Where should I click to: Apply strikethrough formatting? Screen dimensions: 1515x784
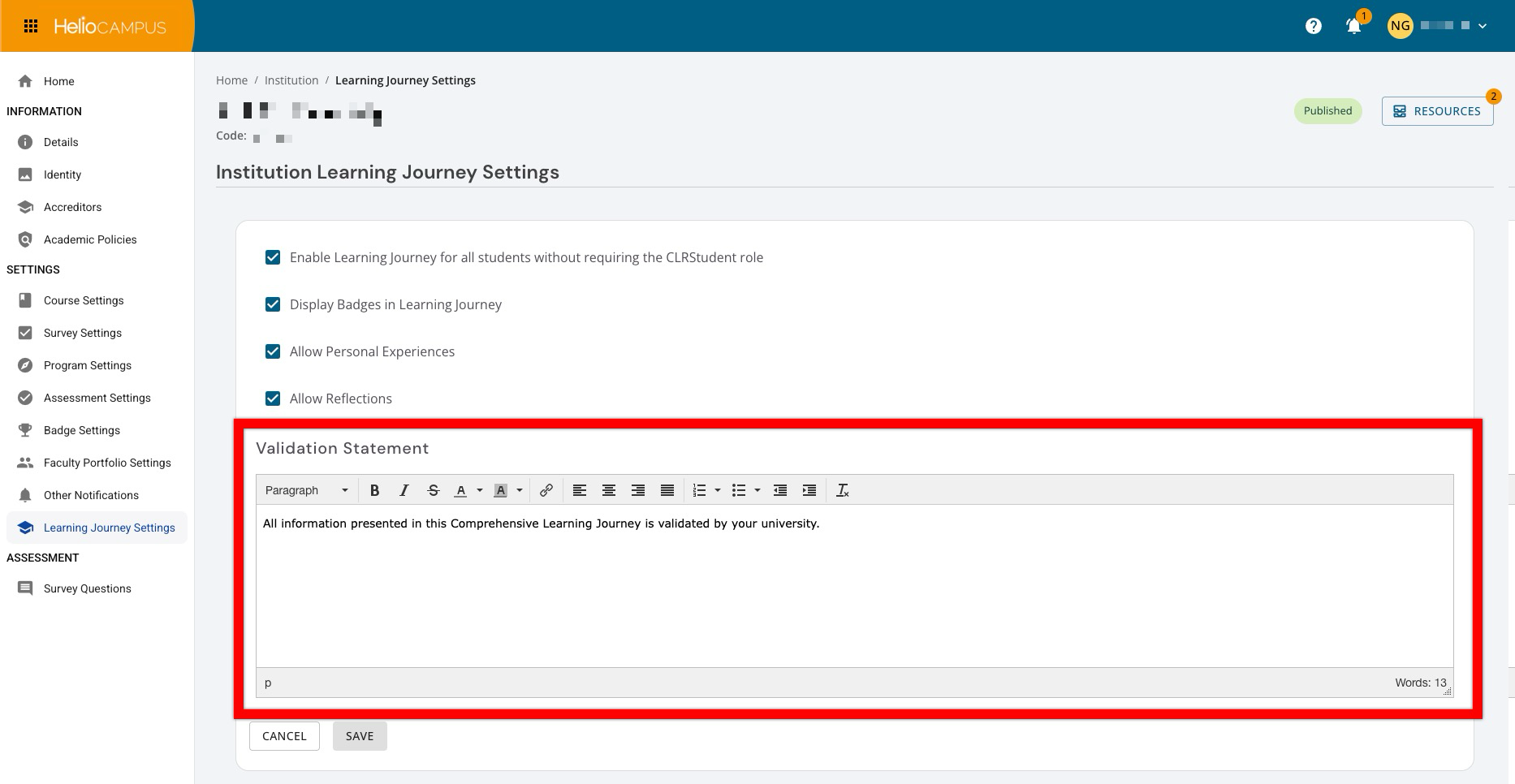(433, 490)
